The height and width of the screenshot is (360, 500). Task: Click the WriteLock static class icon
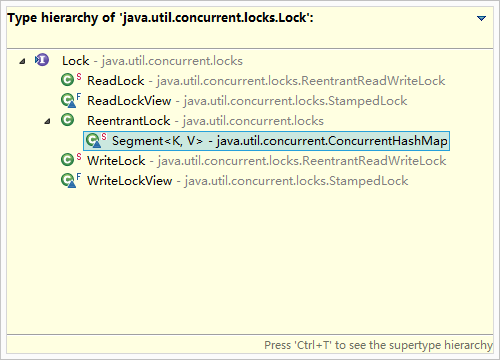click(x=71, y=160)
